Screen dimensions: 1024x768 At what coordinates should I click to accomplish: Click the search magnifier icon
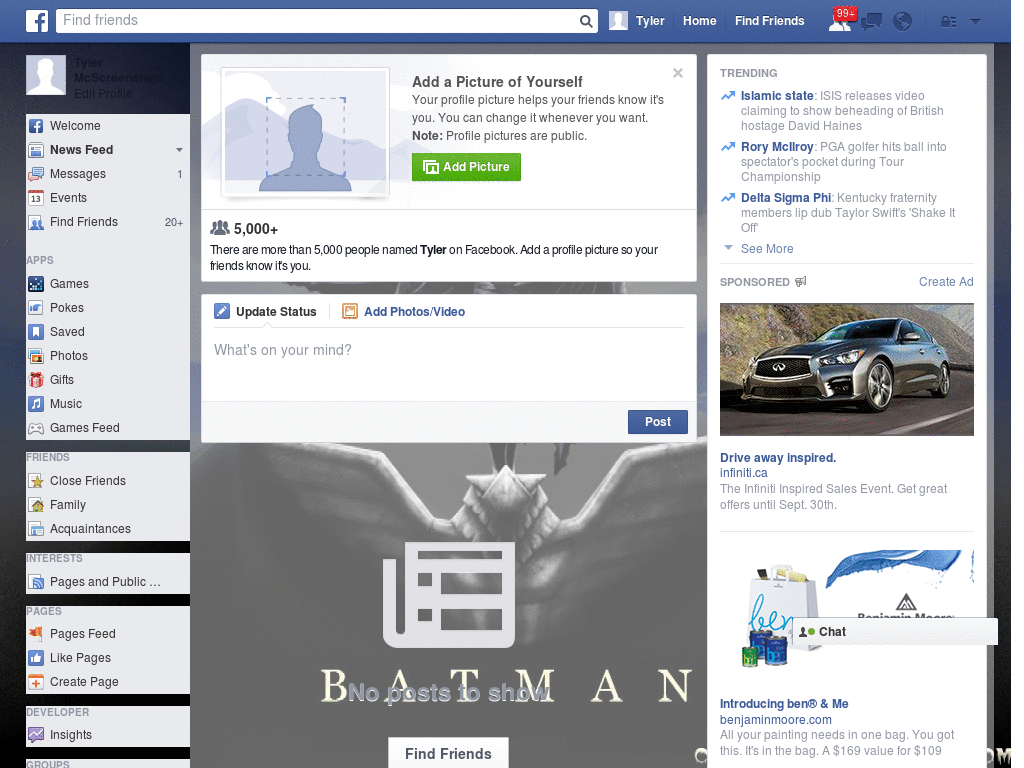586,21
